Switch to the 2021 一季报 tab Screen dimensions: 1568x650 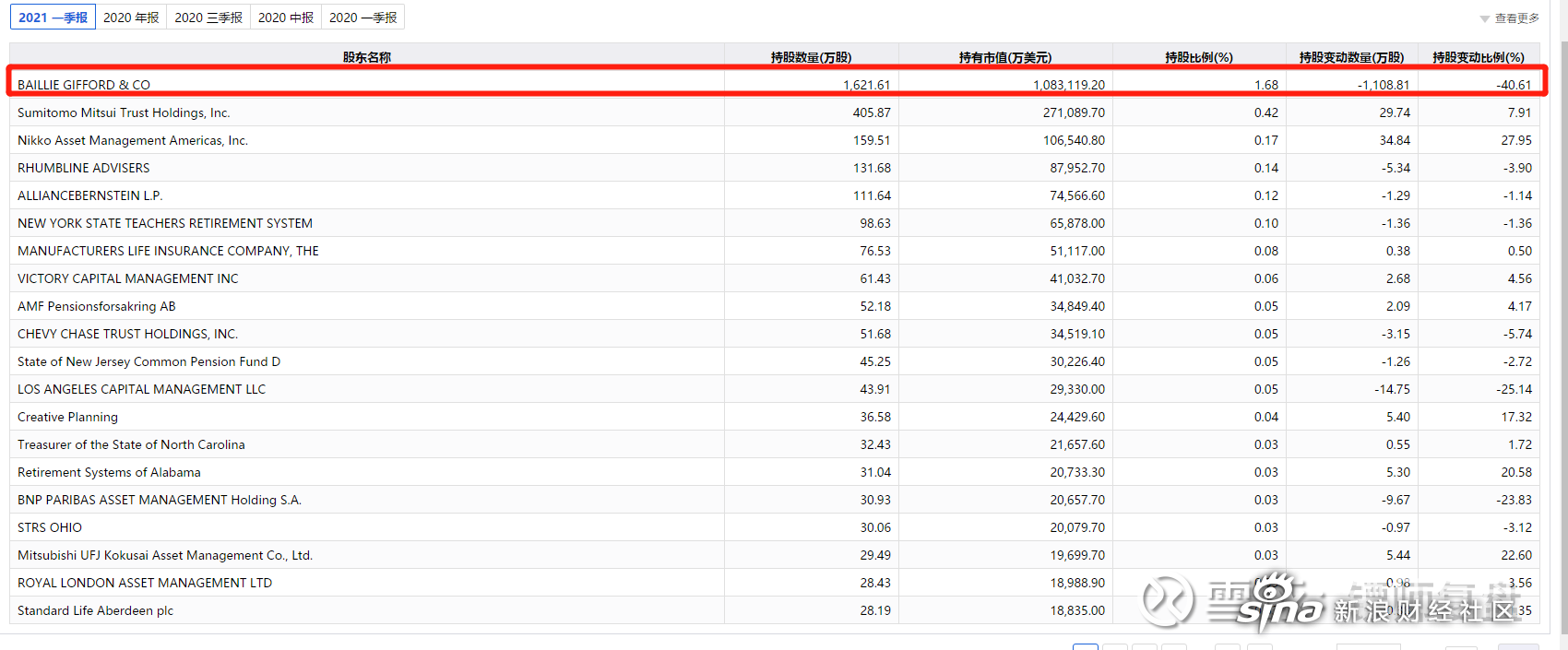click(53, 18)
